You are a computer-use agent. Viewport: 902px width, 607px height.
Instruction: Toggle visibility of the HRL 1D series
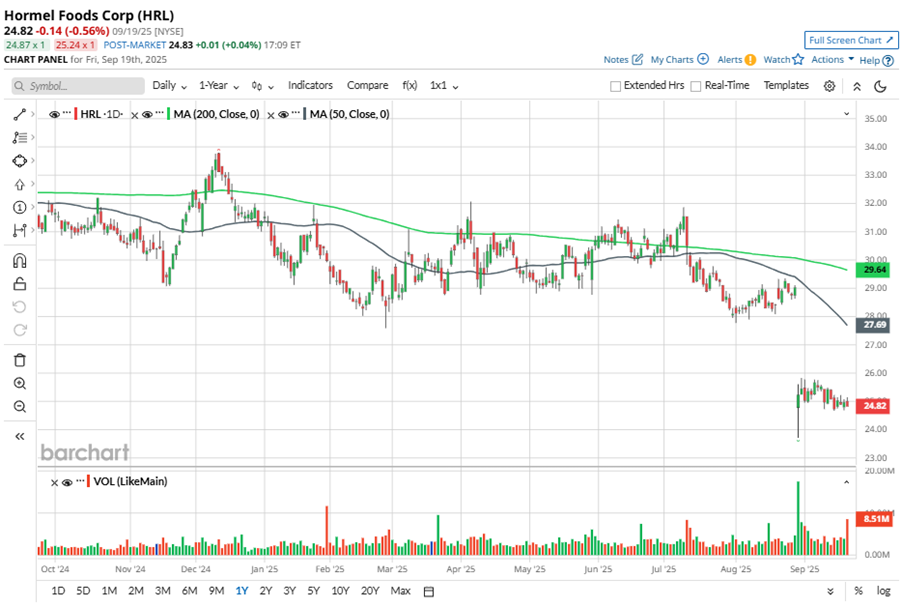coord(54,114)
